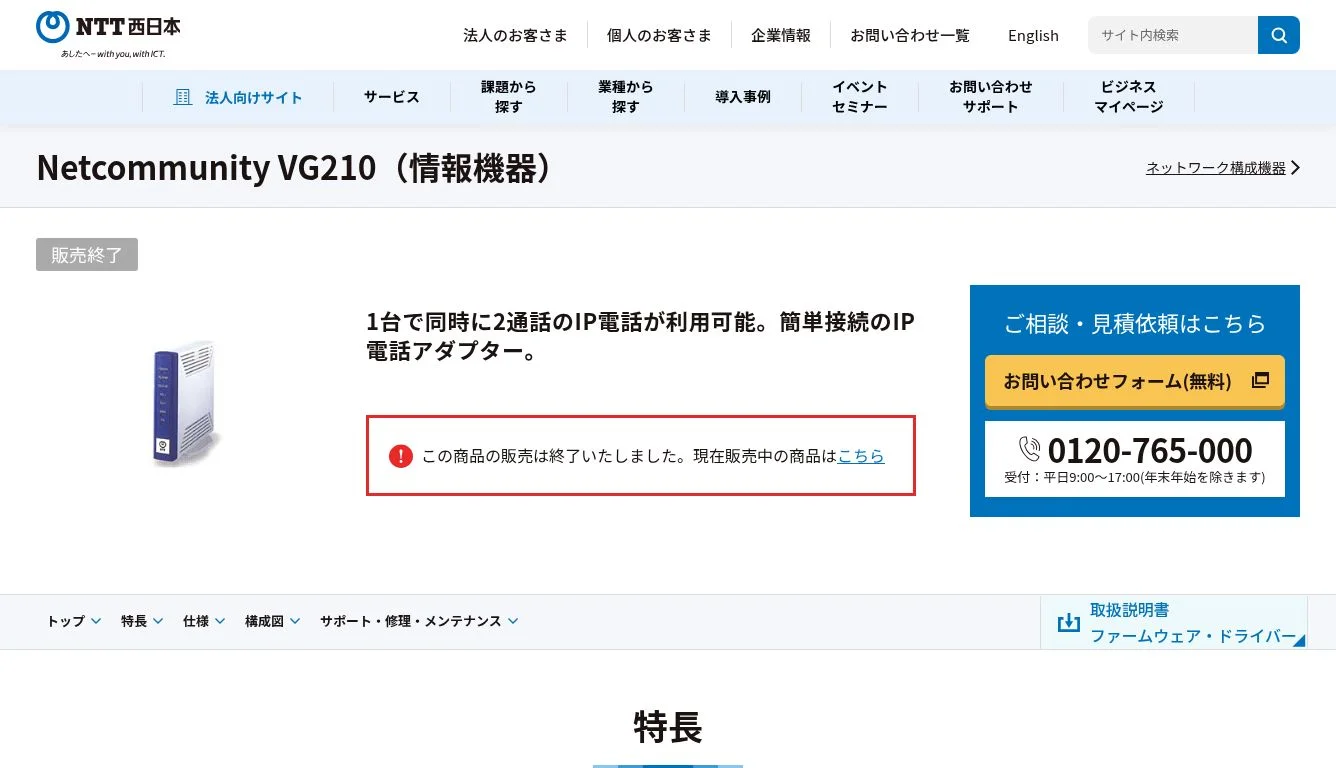Click the ご相談・見積依頼はこちら heading
The image size is (1336, 768).
pos(1135,323)
